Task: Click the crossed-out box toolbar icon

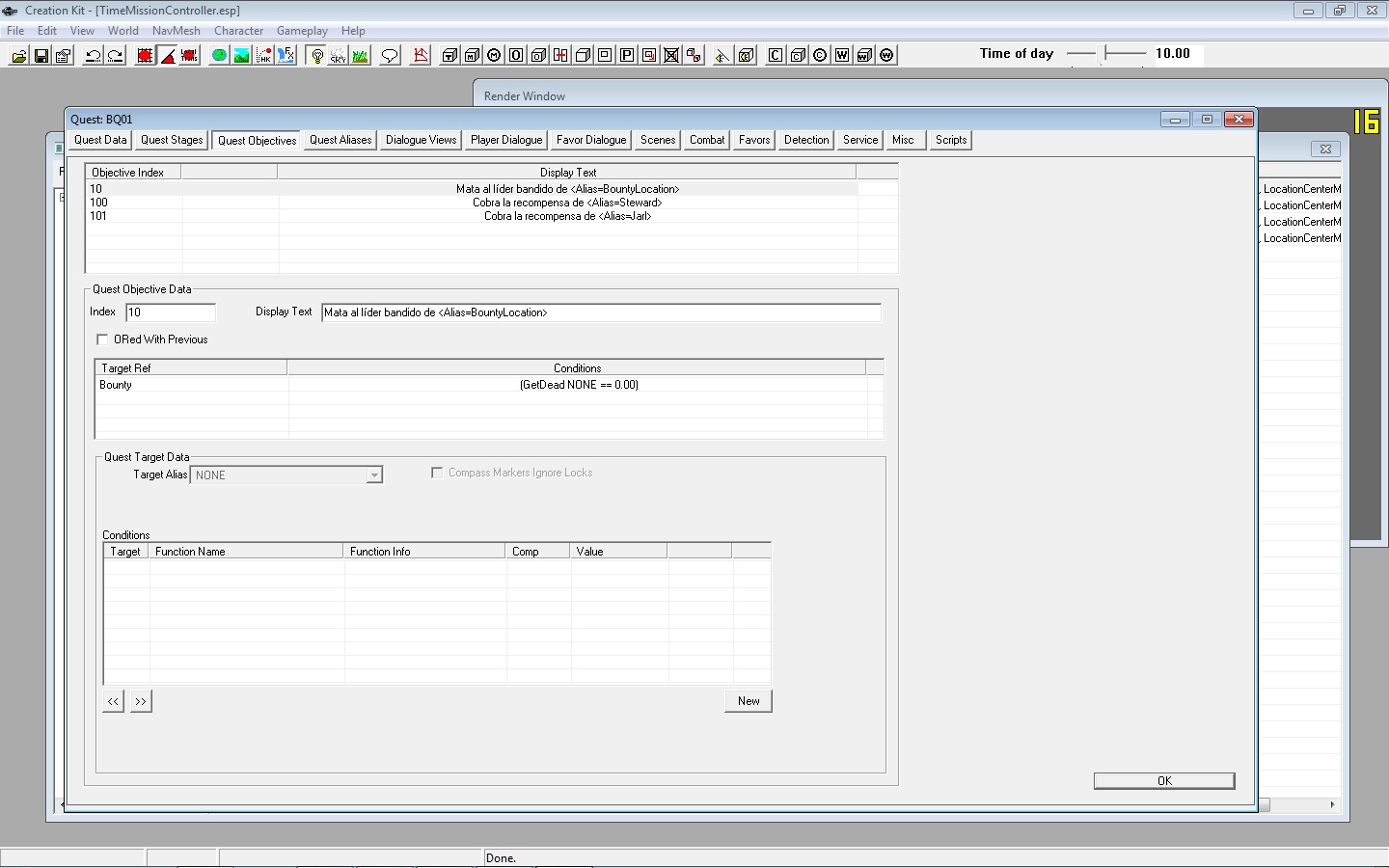Action: click(671, 55)
